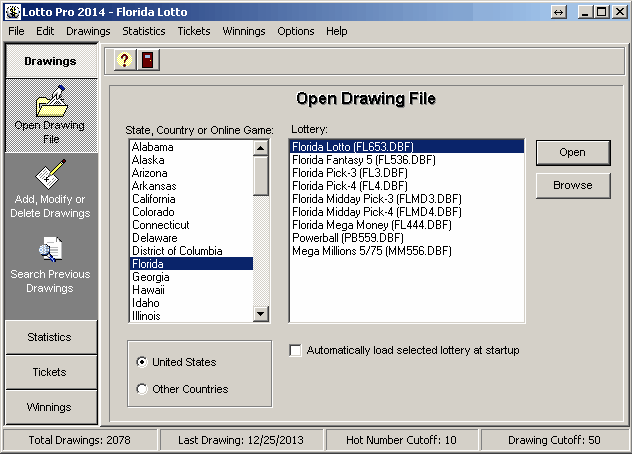Select Illinois in the state list

[x=191, y=316]
